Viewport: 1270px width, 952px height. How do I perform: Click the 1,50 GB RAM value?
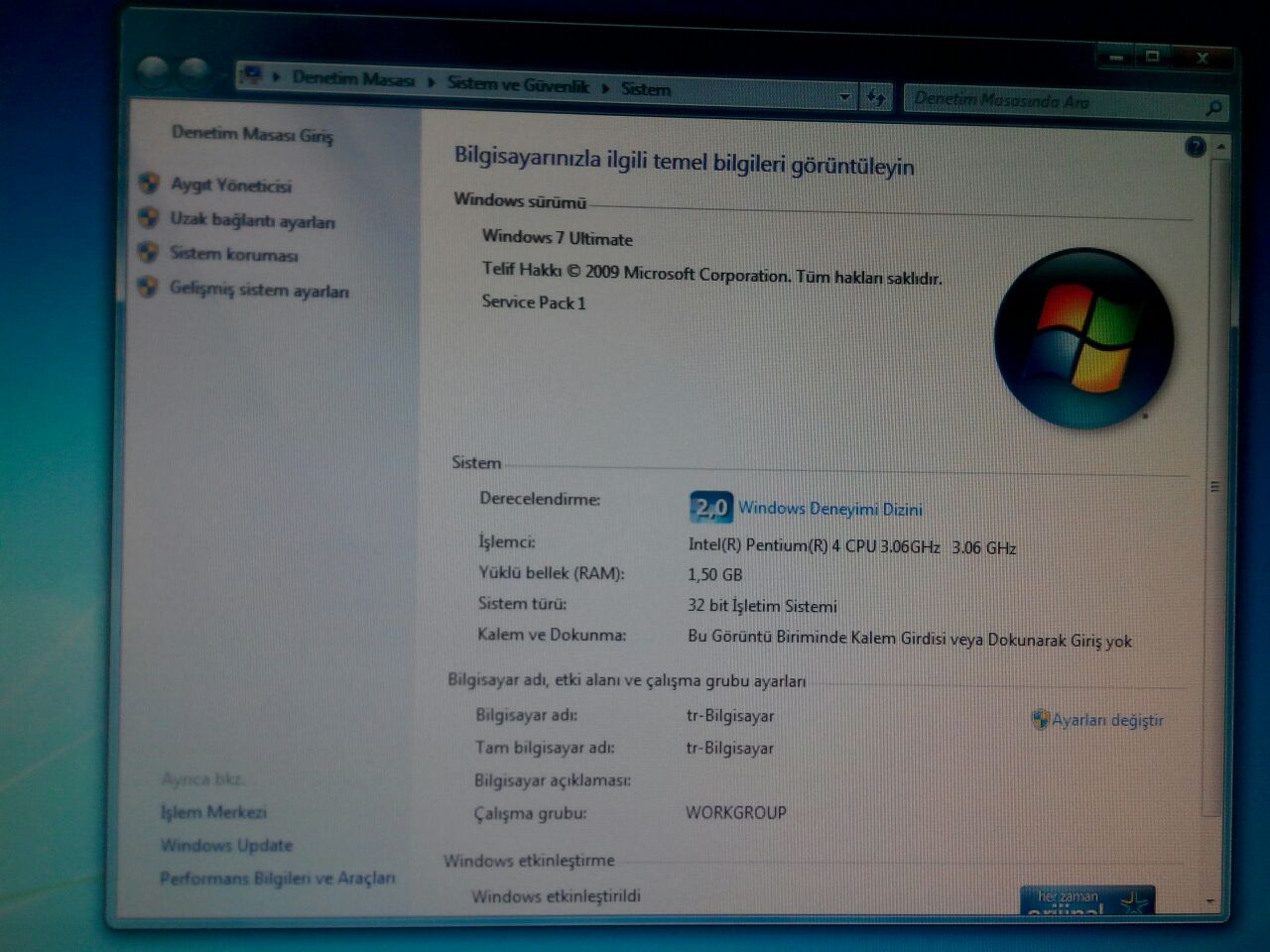point(714,574)
